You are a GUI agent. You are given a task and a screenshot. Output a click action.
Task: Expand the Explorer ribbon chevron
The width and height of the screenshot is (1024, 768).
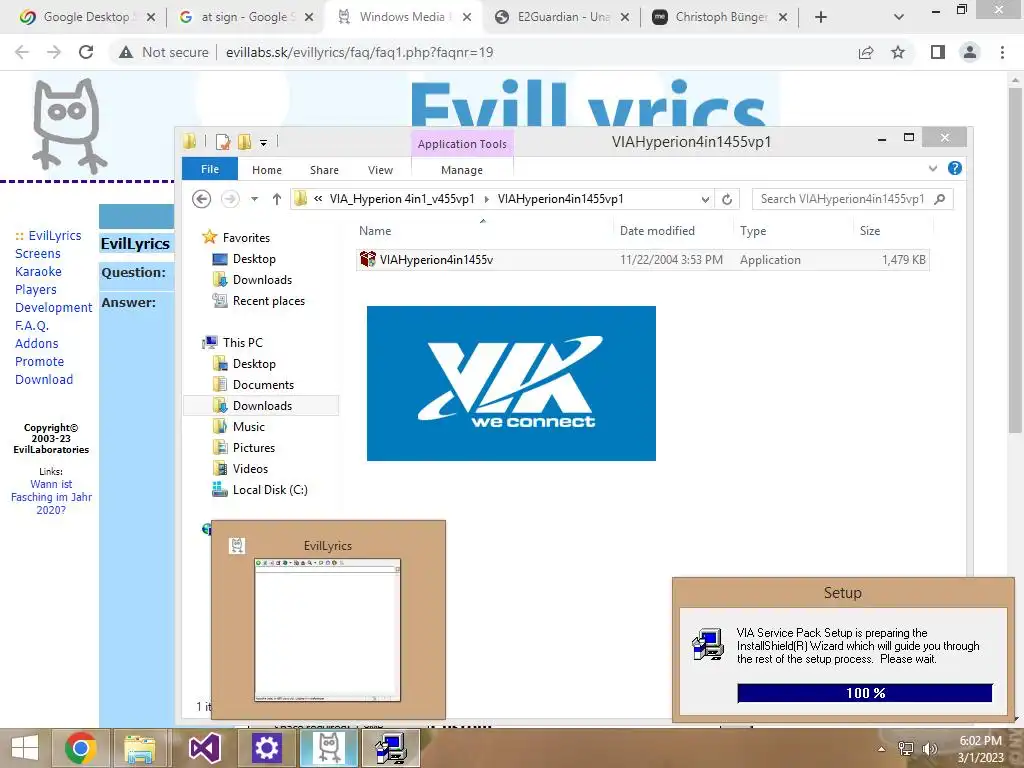[933, 168]
